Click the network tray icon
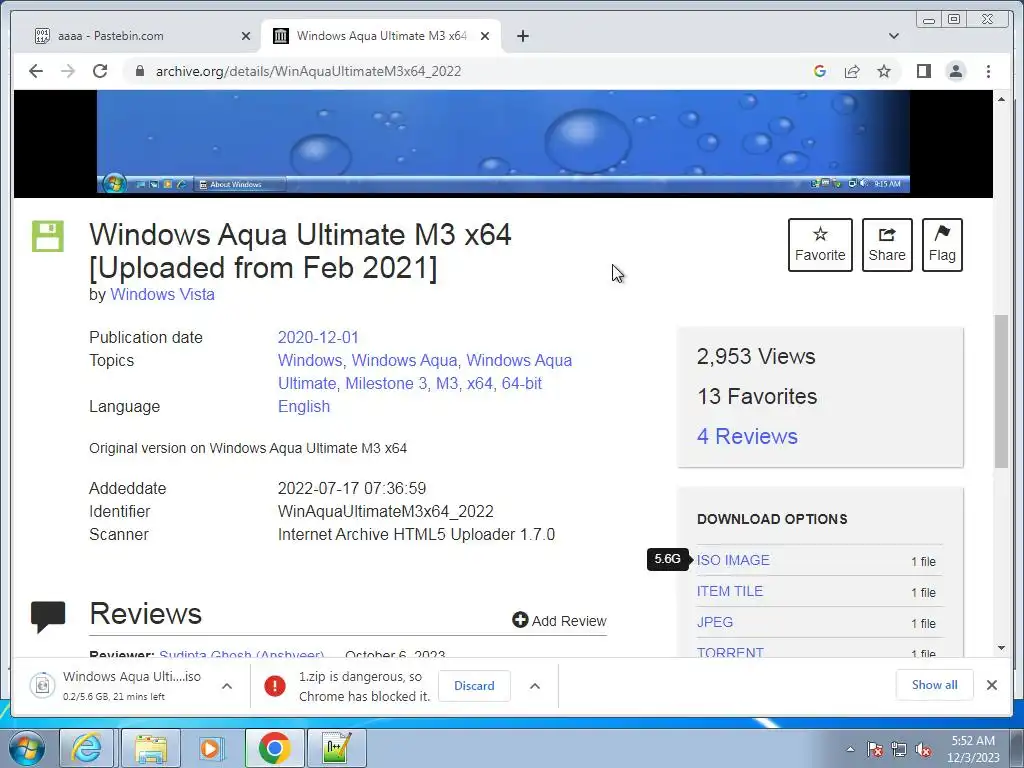The image size is (1024, 768). click(899, 750)
